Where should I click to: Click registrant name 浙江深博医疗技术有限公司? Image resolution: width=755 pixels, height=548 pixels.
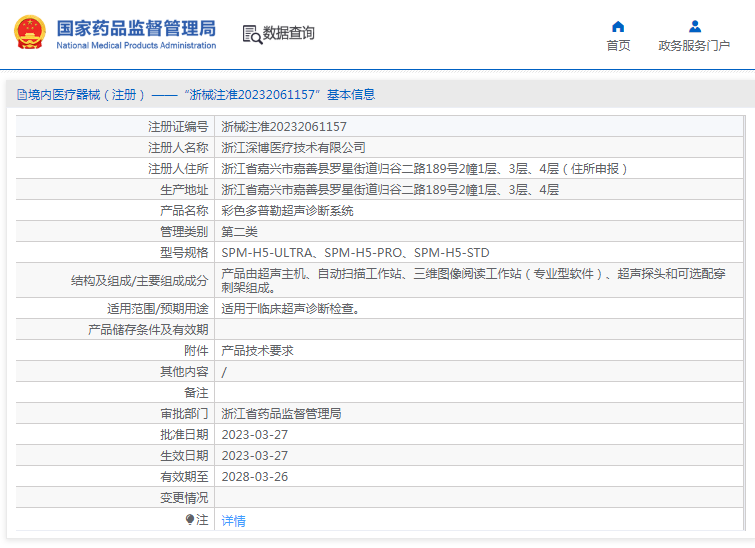coord(293,148)
